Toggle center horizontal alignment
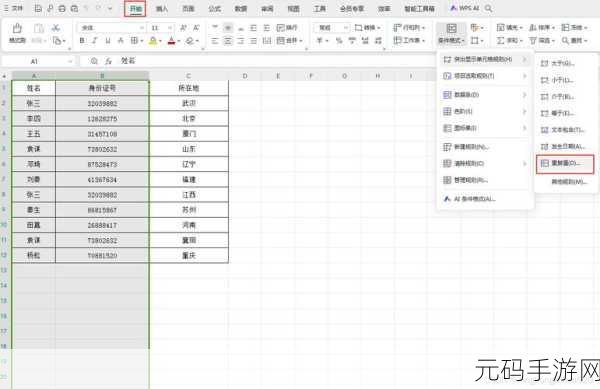Image resolution: width=600 pixels, height=389 pixels. click(x=228, y=41)
